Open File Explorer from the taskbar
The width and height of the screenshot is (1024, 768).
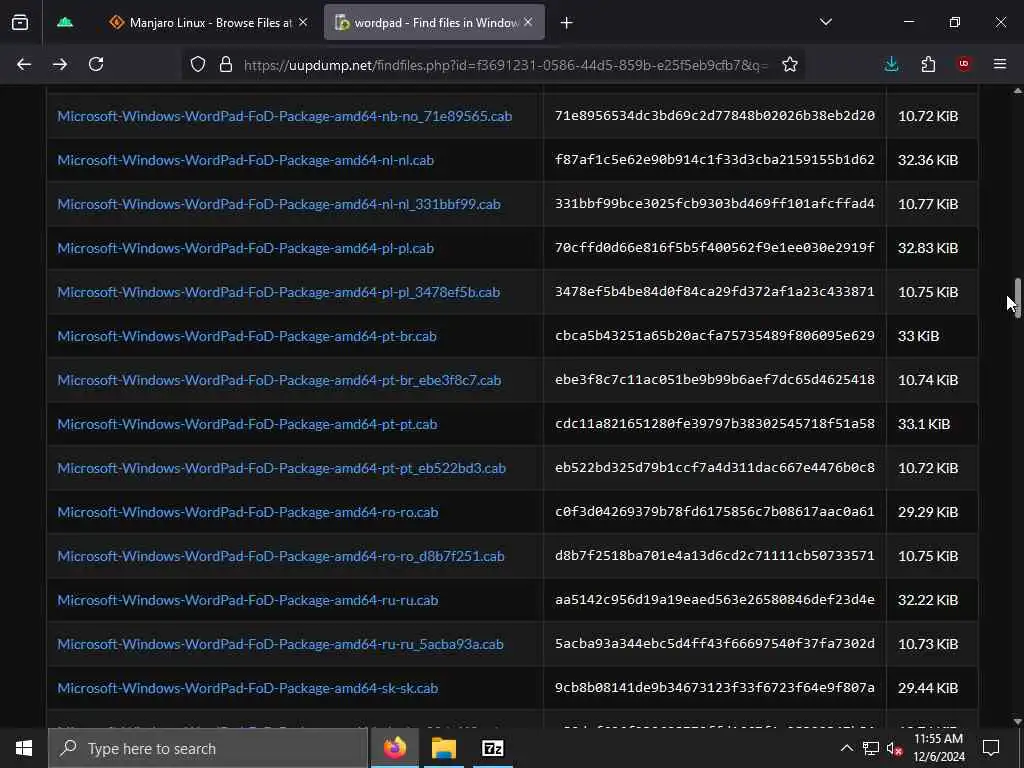(x=443, y=748)
